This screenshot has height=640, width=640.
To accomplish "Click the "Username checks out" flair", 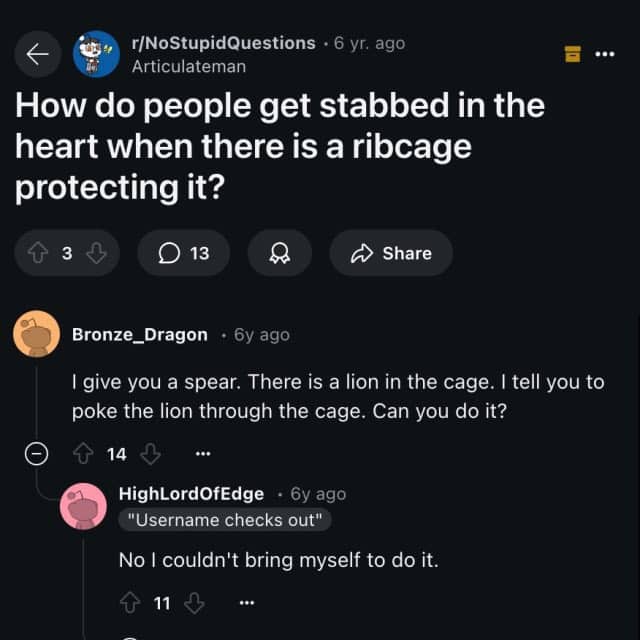I will pos(225,520).
